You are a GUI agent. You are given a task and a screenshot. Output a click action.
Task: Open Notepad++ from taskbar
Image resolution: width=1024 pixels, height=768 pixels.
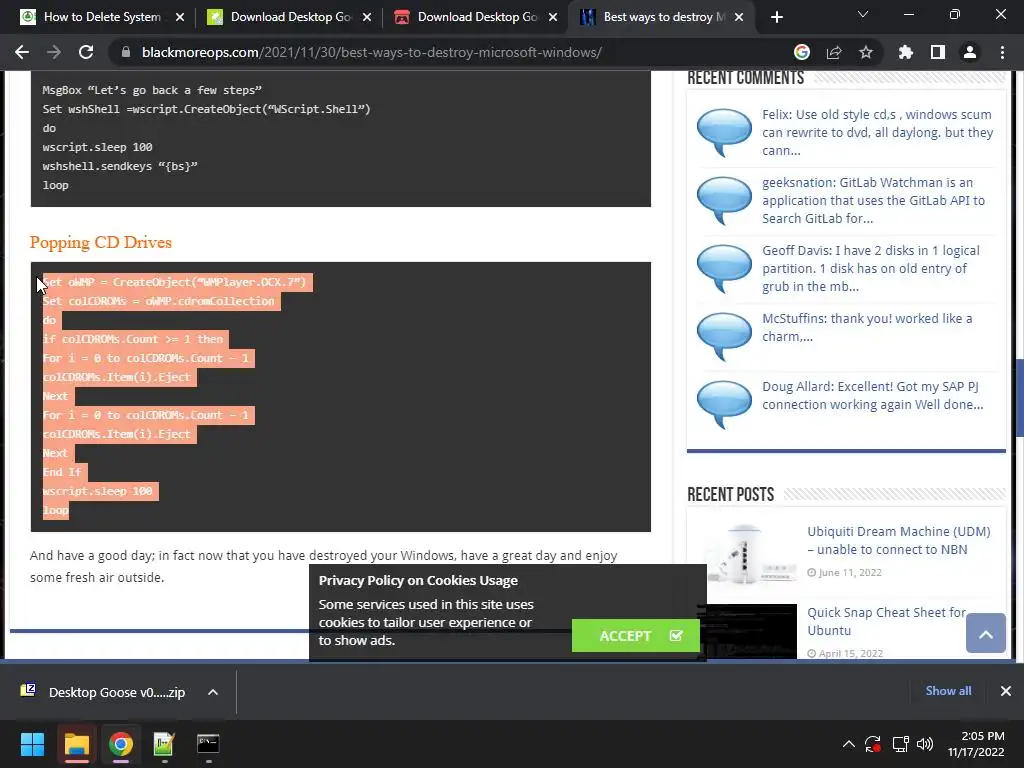[x=164, y=744]
